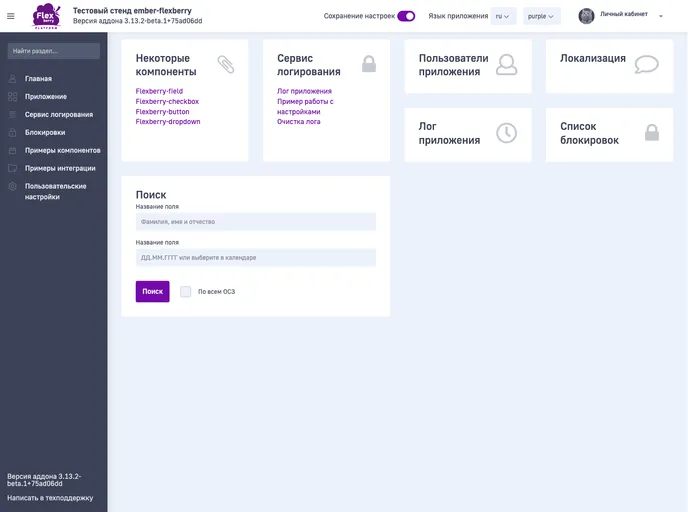Open the purple theme dropdown
This screenshot has height=512, width=688.
tap(541, 16)
